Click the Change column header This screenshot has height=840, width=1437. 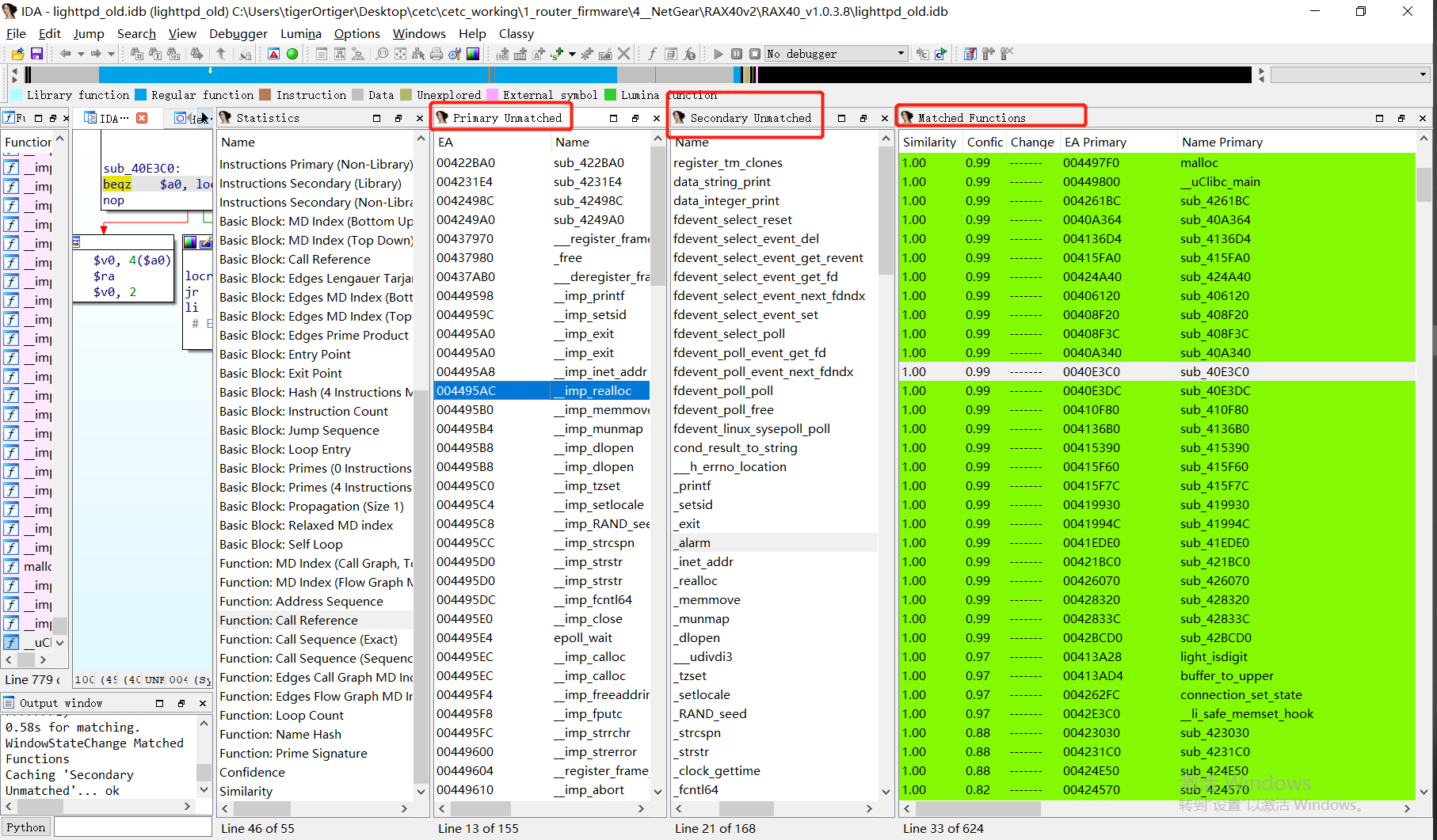(1032, 143)
